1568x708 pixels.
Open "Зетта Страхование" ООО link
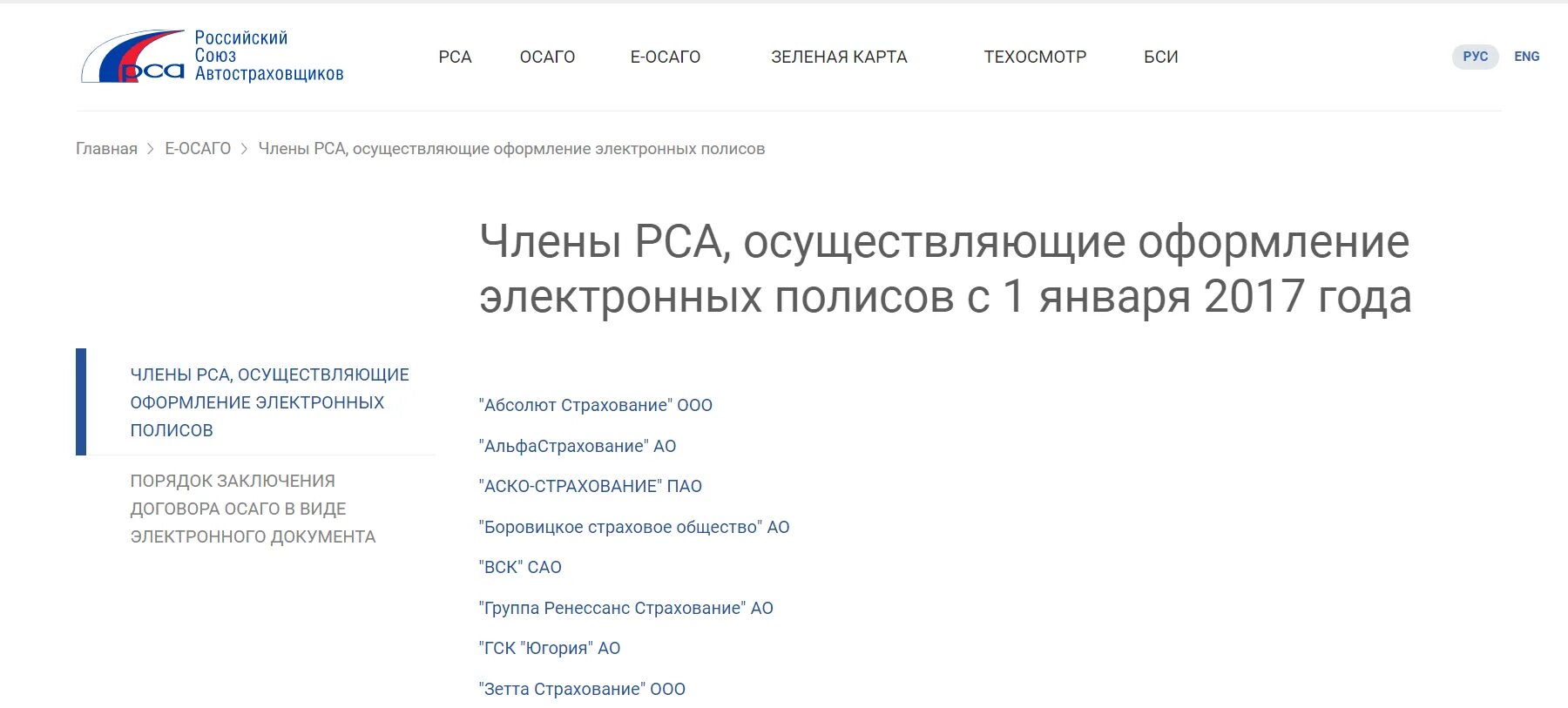pos(582,689)
